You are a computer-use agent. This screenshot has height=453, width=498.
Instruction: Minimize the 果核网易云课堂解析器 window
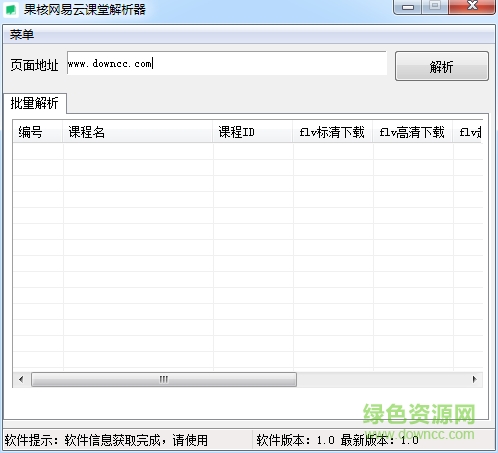pyautogui.click(x=407, y=7)
